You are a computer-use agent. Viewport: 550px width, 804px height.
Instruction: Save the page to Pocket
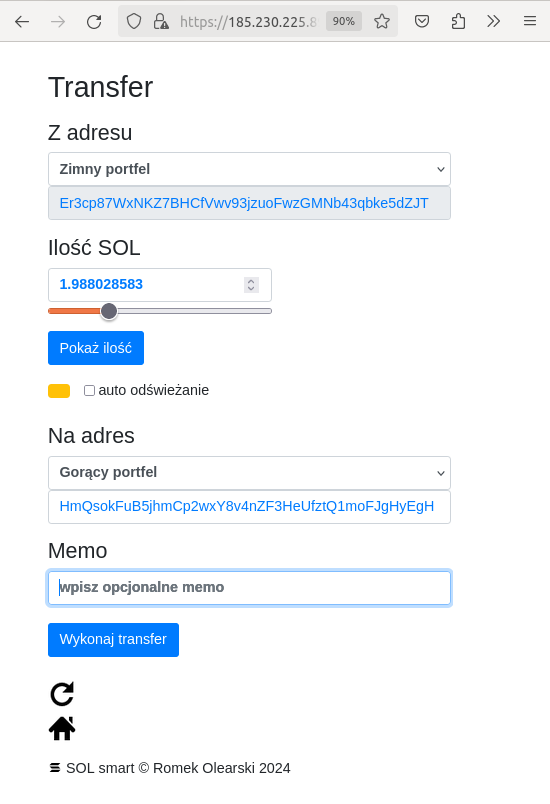tap(422, 22)
